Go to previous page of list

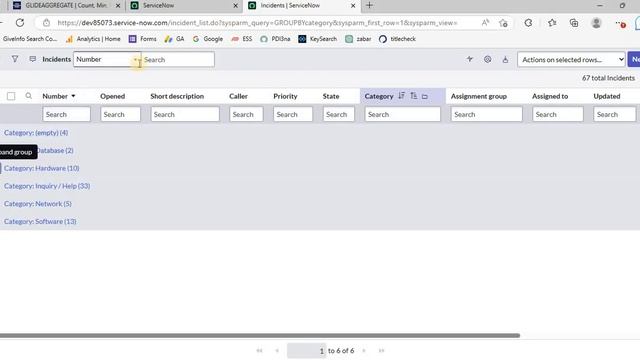click(x=277, y=351)
